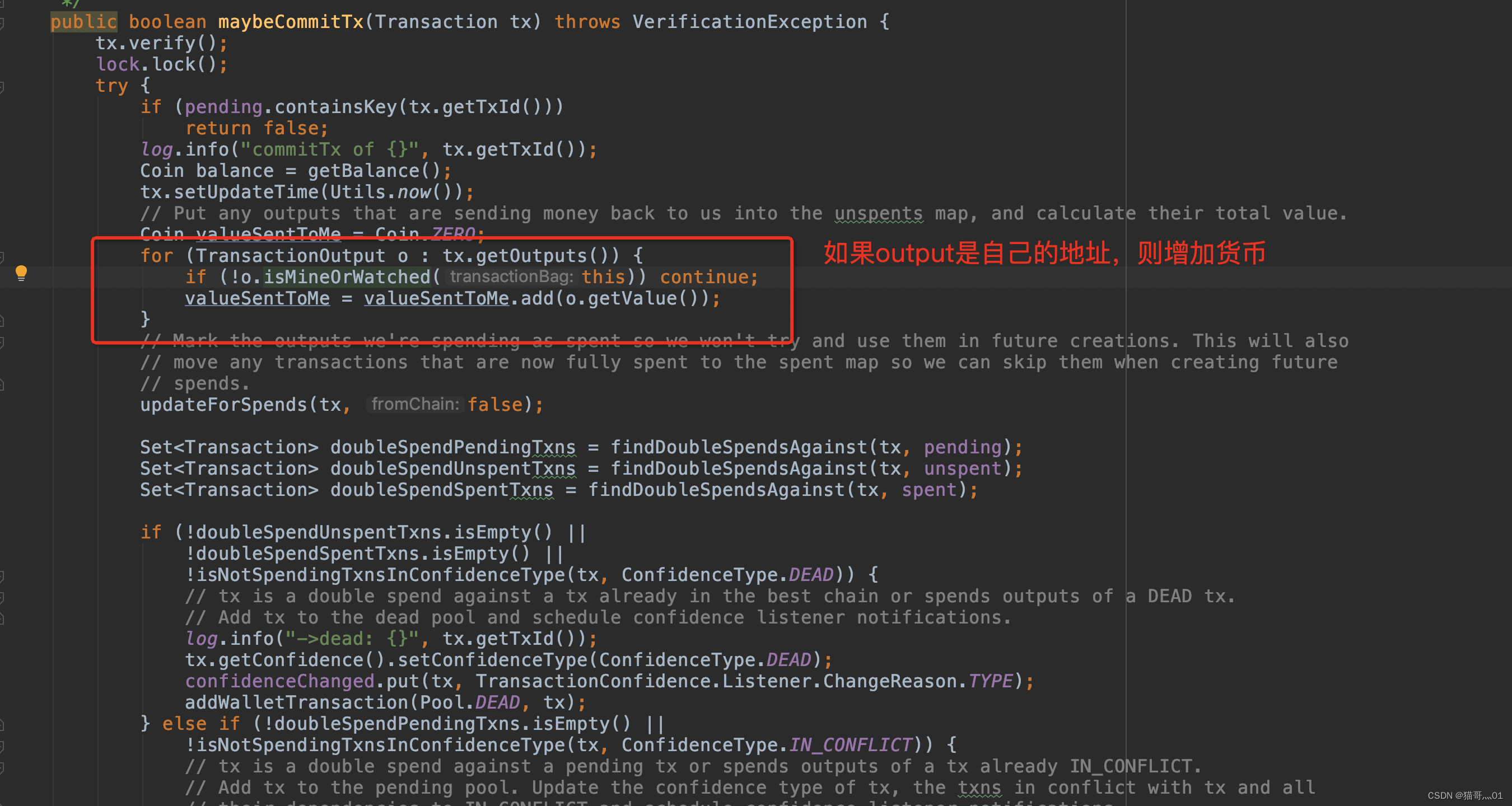The height and width of the screenshot is (806, 1512).
Task: Click the updateForSpends method call
Action: (x=223, y=405)
